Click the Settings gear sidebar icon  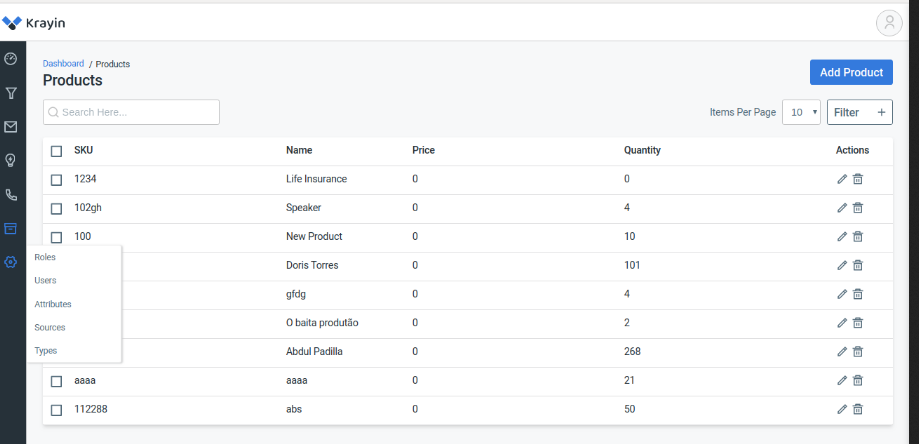point(11,262)
